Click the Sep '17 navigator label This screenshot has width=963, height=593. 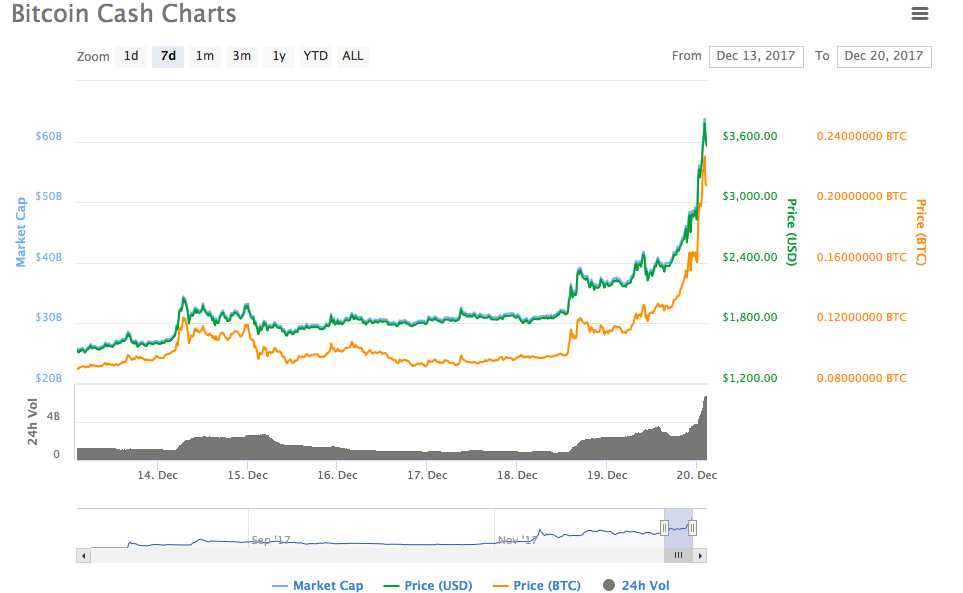click(x=271, y=540)
